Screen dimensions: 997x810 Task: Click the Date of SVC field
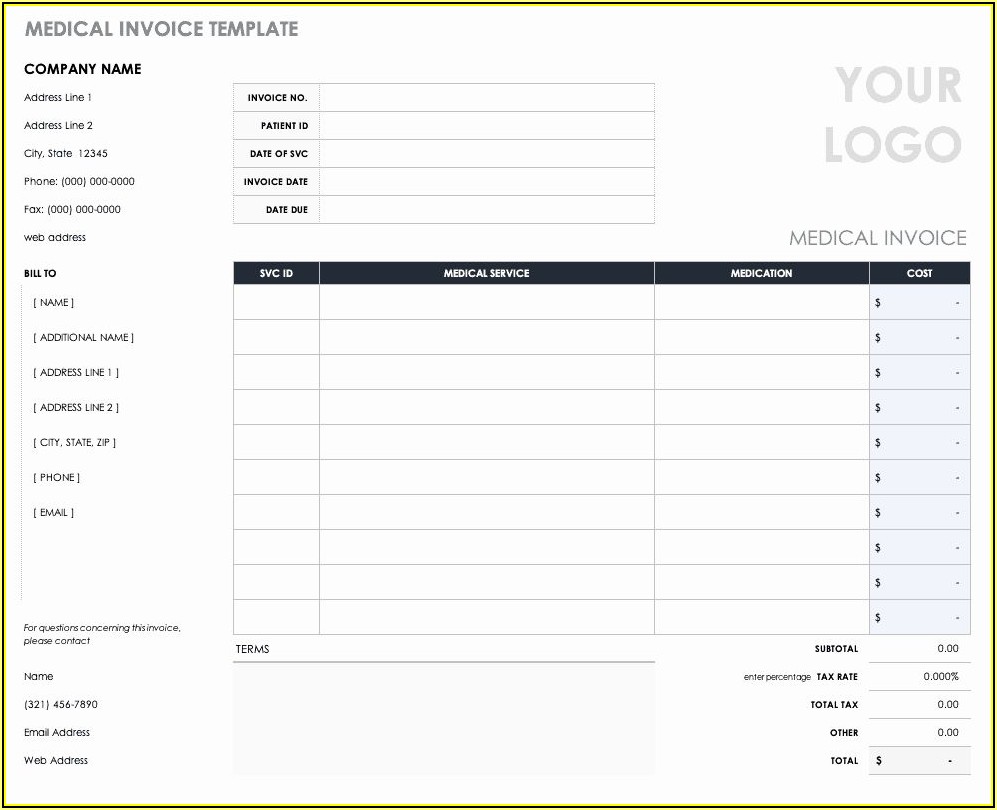point(486,154)
